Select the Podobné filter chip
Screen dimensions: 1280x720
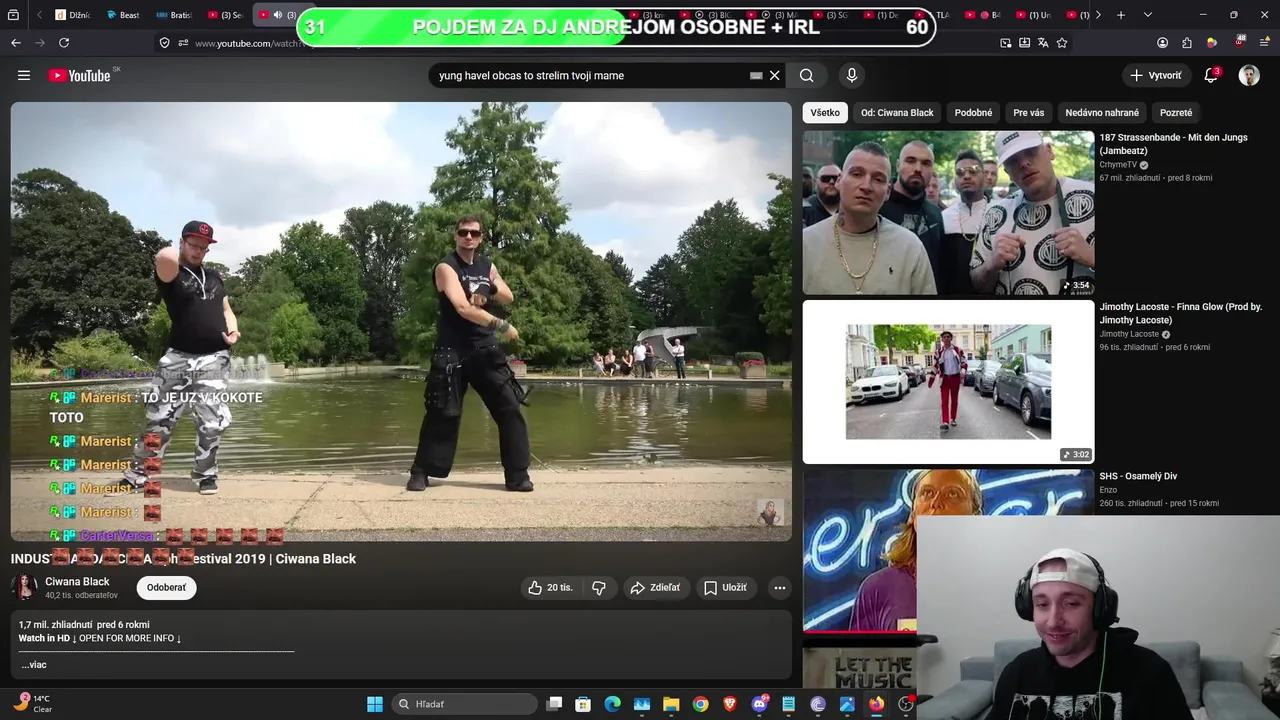click(x=973, y=113)
